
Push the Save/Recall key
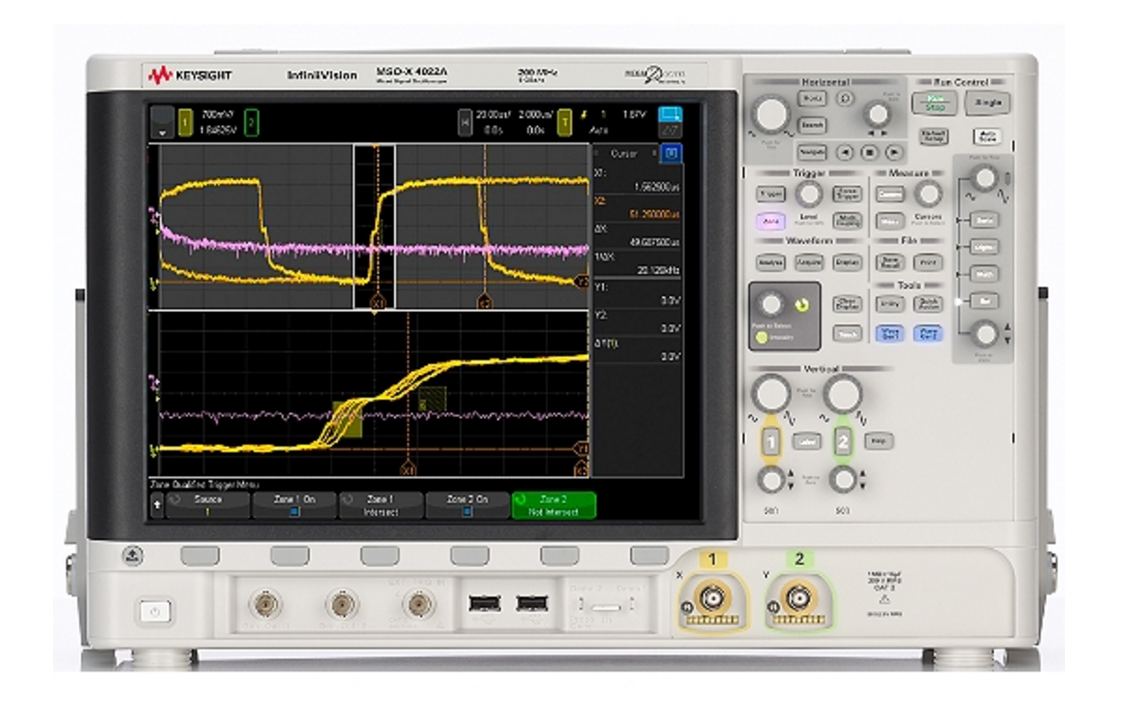click(x=890, y=263)
